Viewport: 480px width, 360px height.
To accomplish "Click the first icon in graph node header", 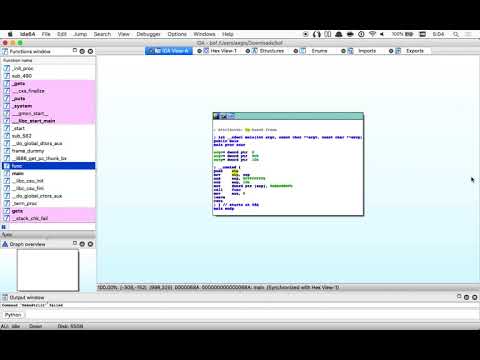I will pos(216,116).
